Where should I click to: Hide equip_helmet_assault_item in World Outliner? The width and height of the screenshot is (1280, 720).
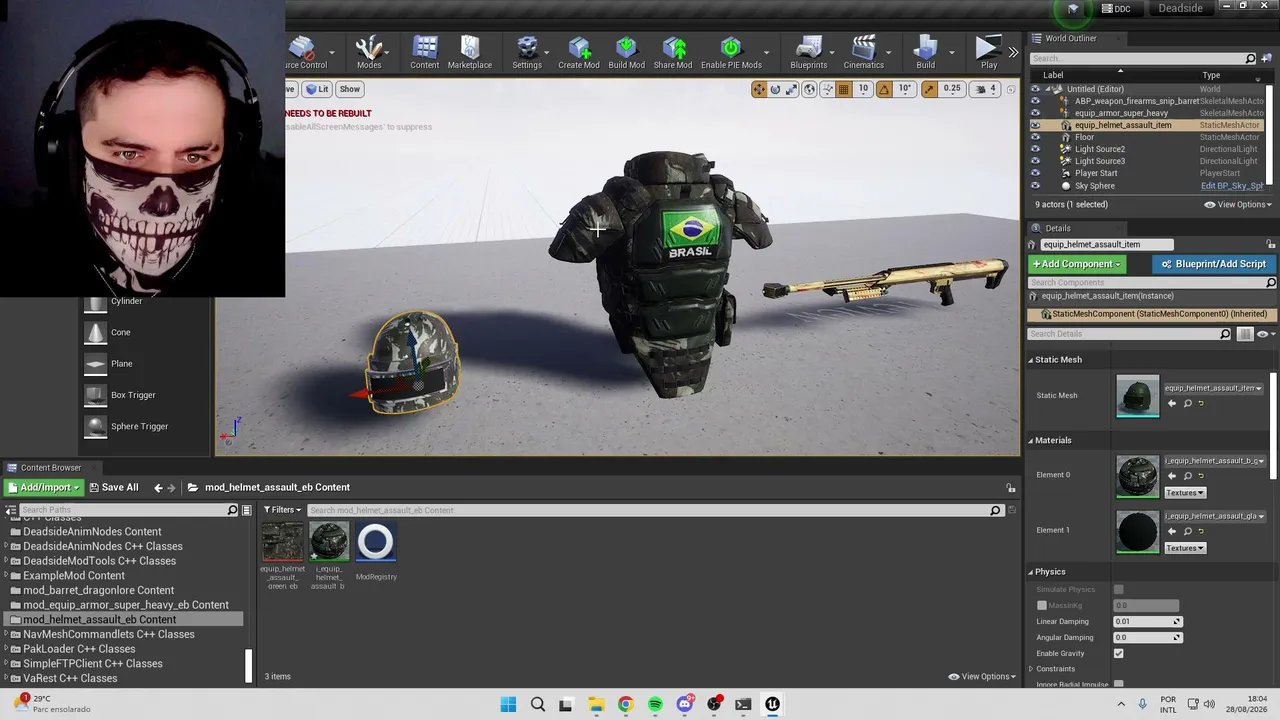tap(1035, 125)
